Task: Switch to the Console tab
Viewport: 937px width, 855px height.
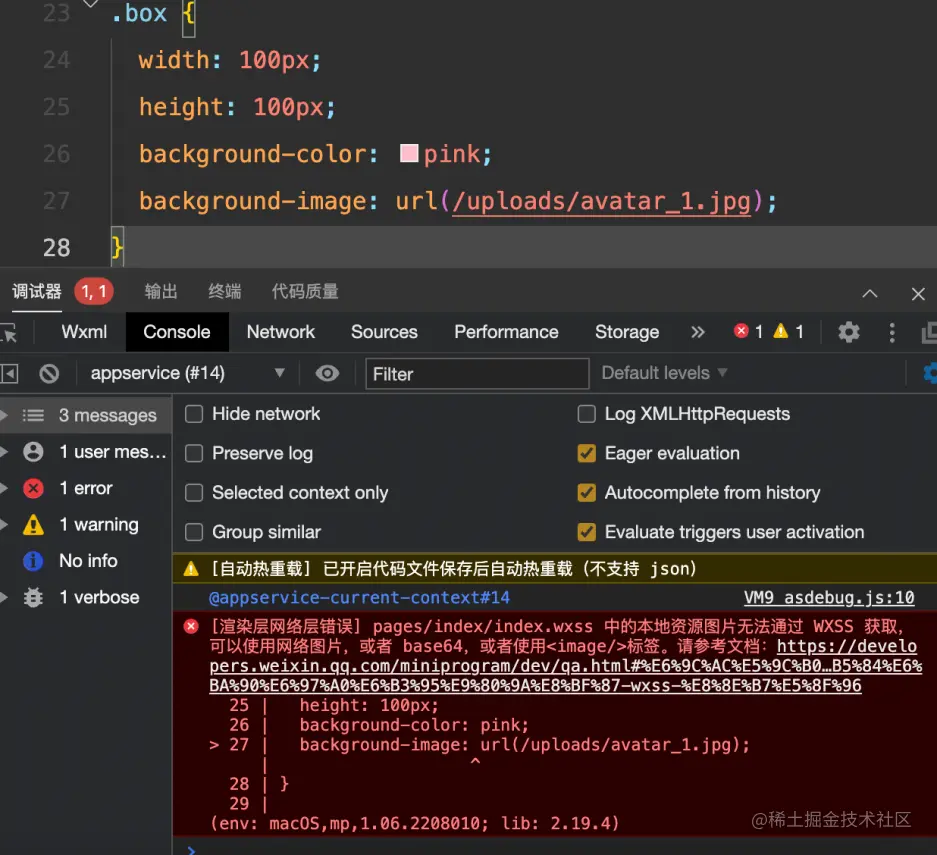Action: coord(177,332)
